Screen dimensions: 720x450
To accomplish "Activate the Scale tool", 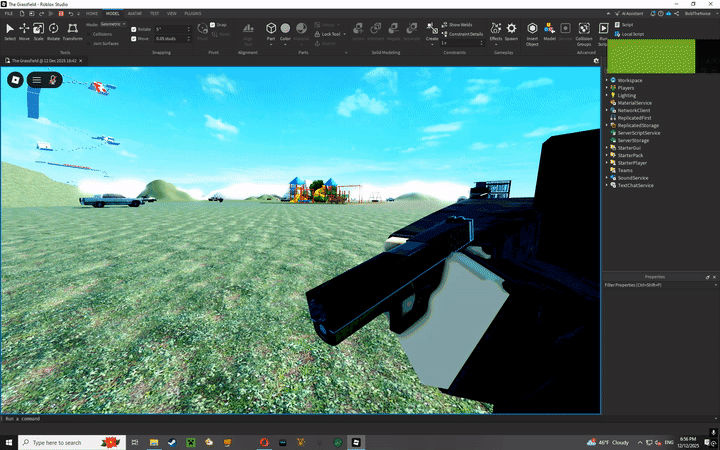I will [39, 31].
